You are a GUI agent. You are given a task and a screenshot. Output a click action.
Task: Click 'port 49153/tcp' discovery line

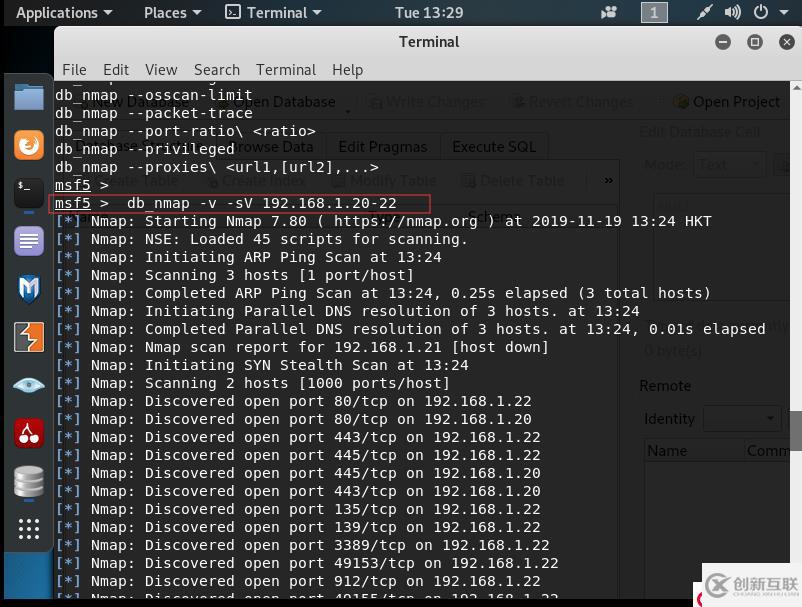pos(307,563)
